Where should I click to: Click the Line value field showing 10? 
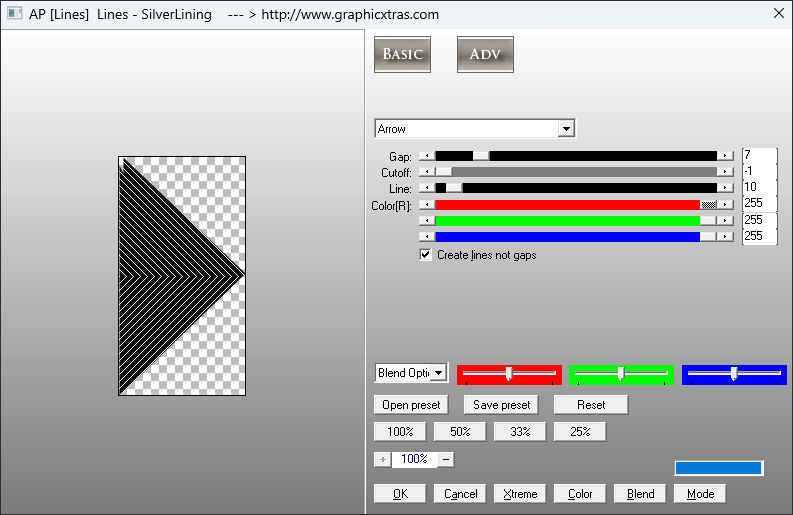point(759,187)
